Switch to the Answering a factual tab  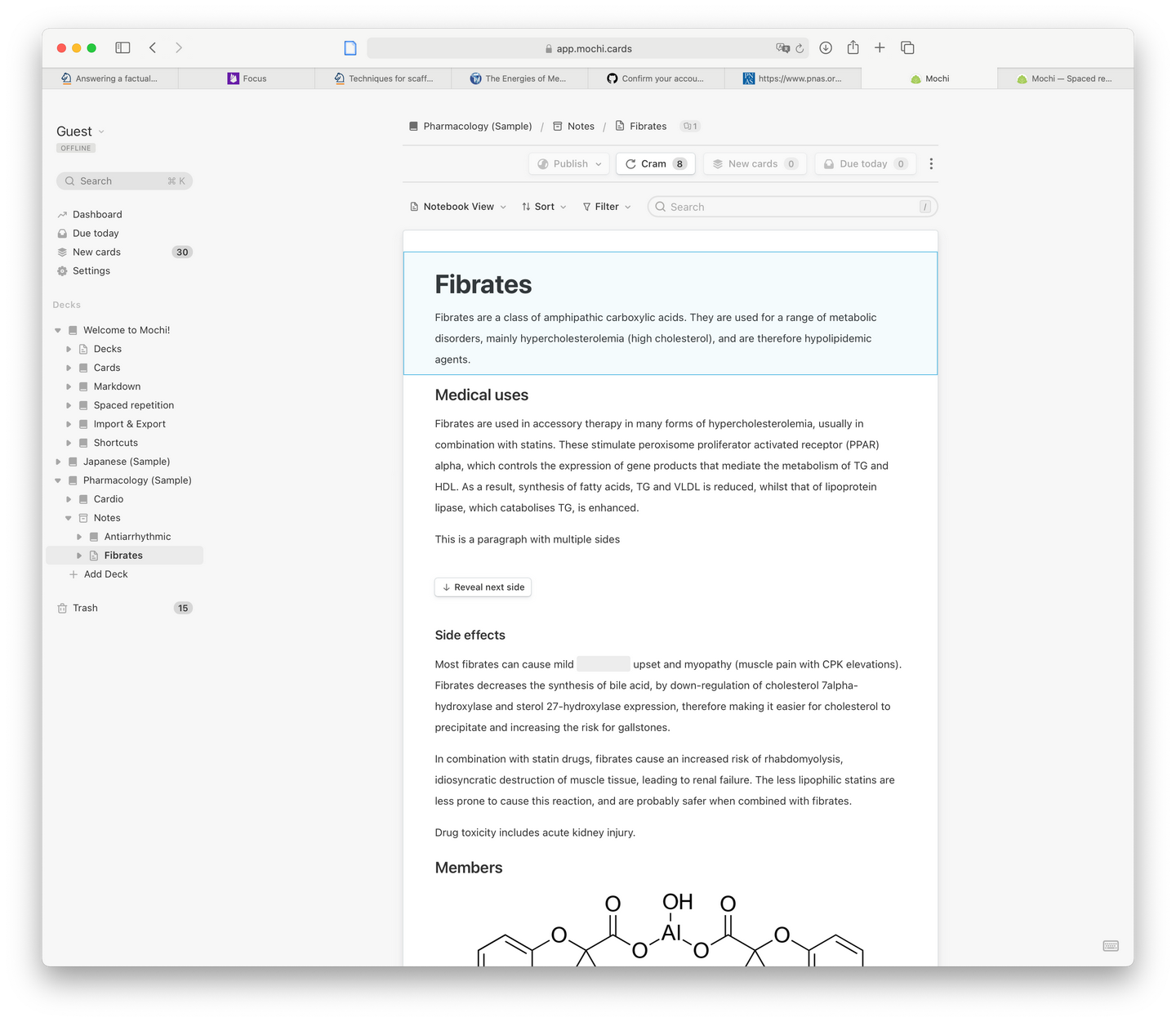click(110, 78)
